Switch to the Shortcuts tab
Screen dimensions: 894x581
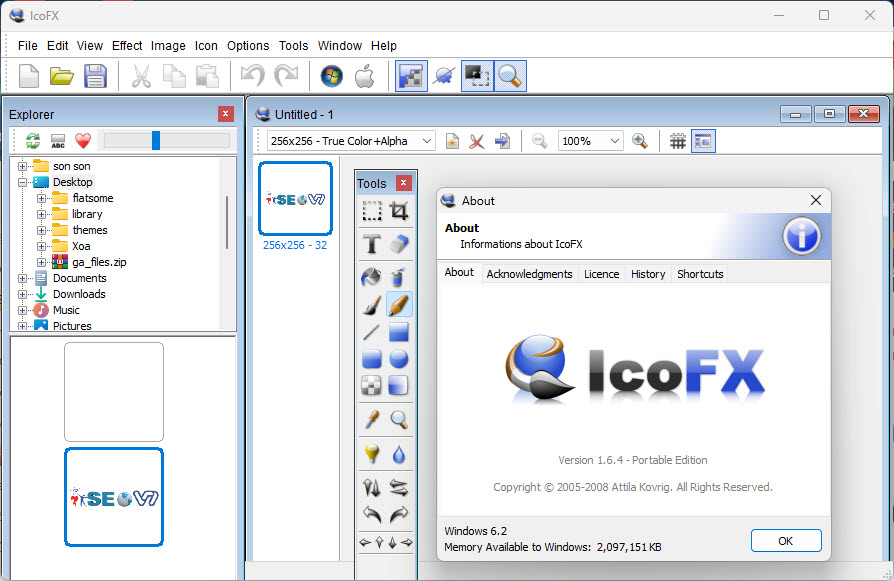pos(700,274)
